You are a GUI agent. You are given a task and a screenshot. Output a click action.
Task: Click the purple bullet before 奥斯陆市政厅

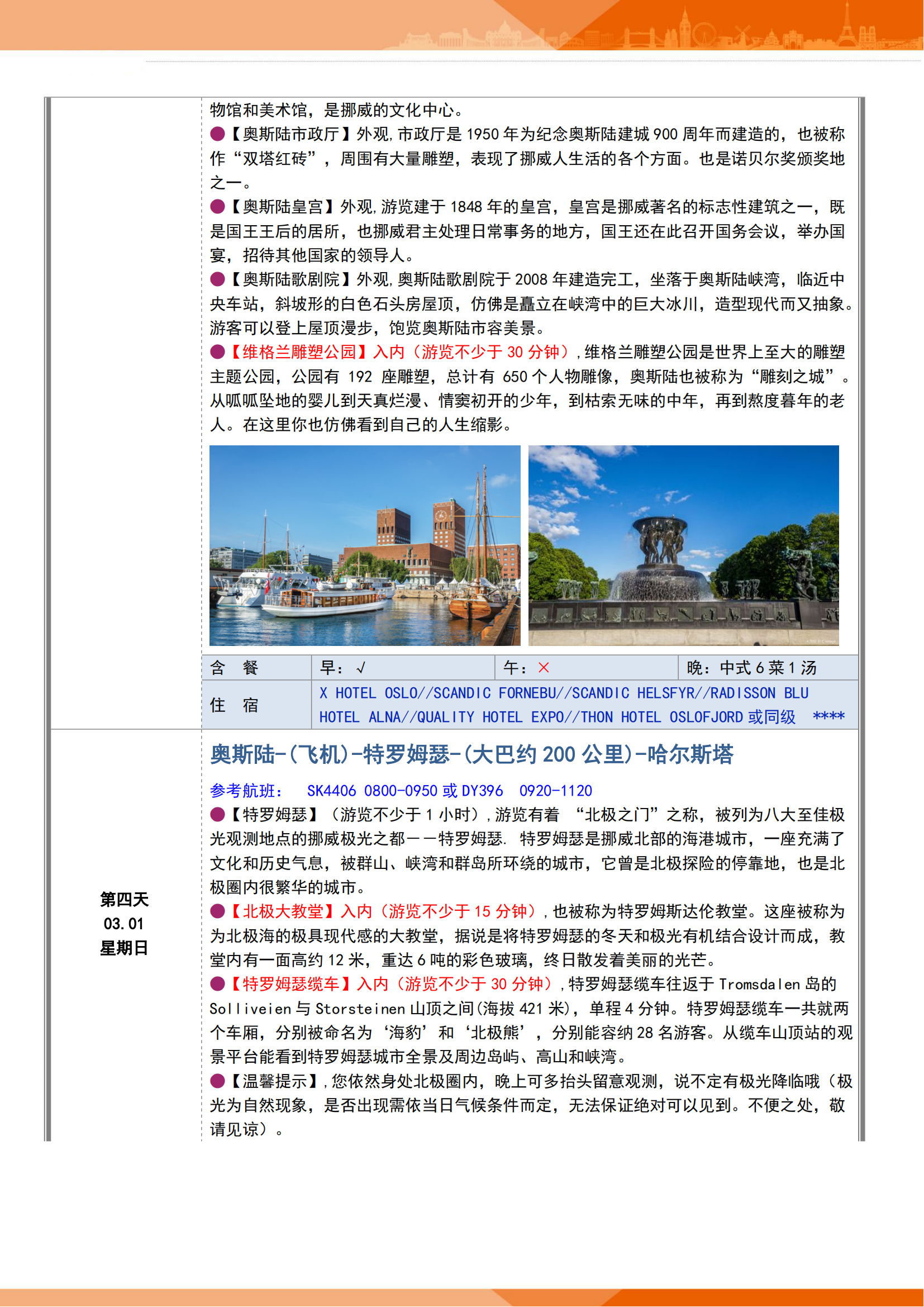coord(217,134)
